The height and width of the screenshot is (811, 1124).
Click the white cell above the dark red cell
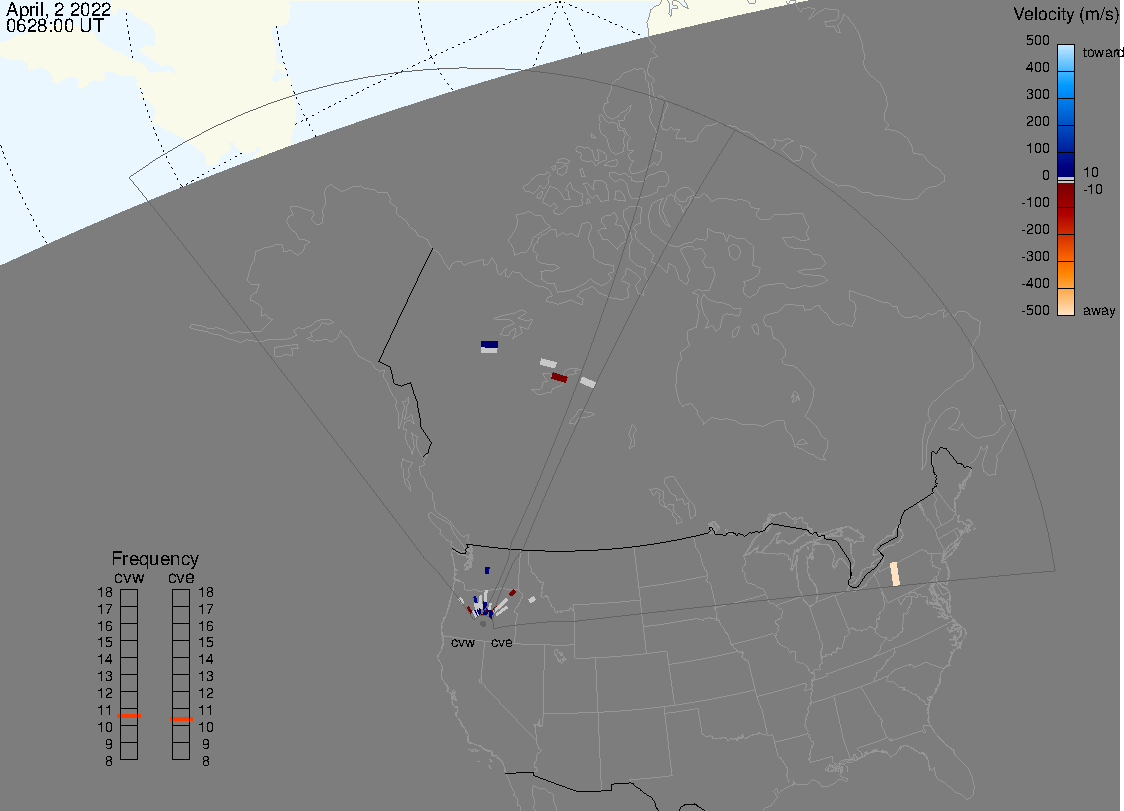tap(548, 363)
